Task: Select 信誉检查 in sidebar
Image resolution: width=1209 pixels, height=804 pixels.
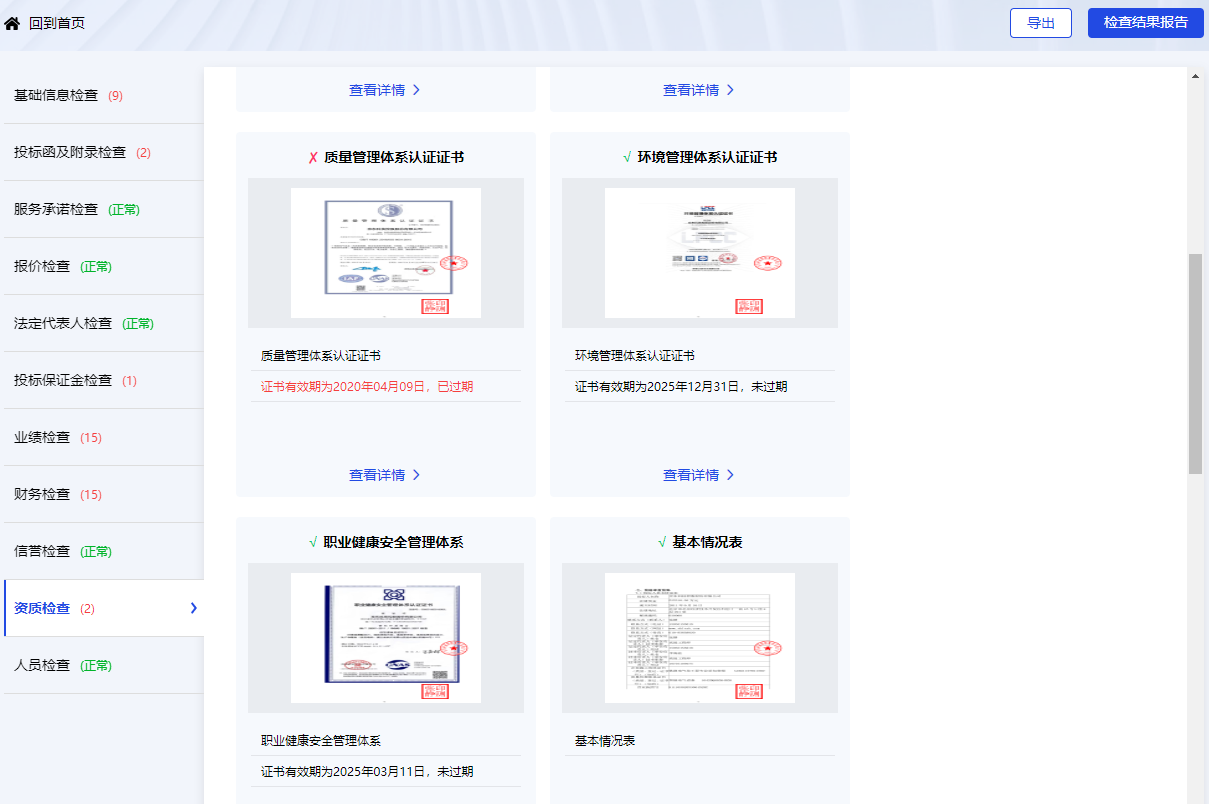Action: coord(102,551)
